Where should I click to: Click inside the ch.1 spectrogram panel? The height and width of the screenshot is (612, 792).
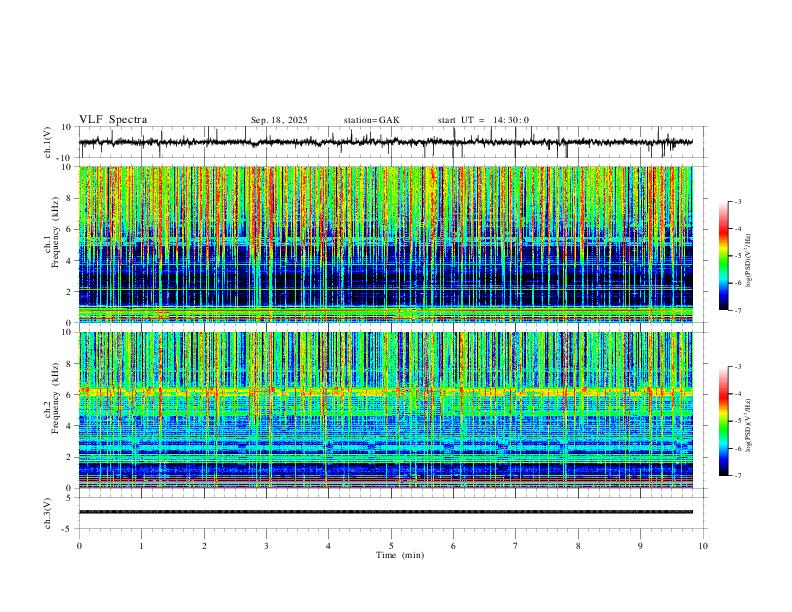click(386, 244)
